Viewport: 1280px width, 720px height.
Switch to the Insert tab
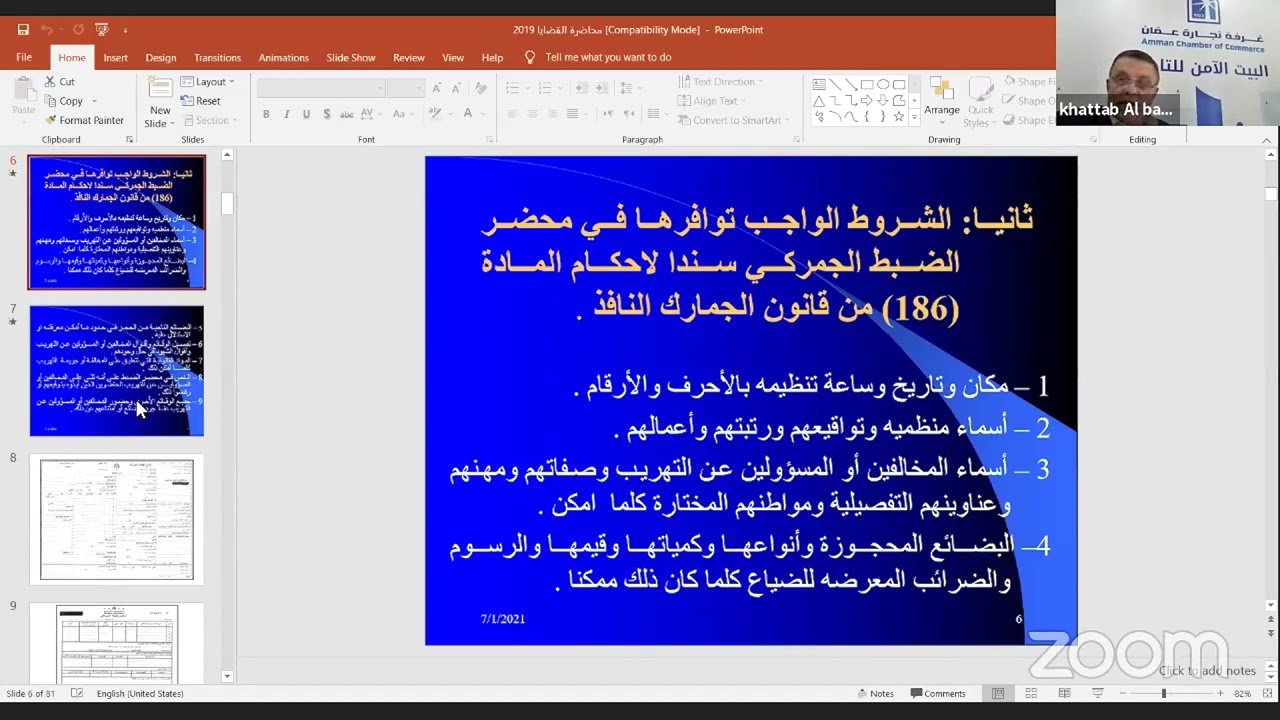pos(115,57)
